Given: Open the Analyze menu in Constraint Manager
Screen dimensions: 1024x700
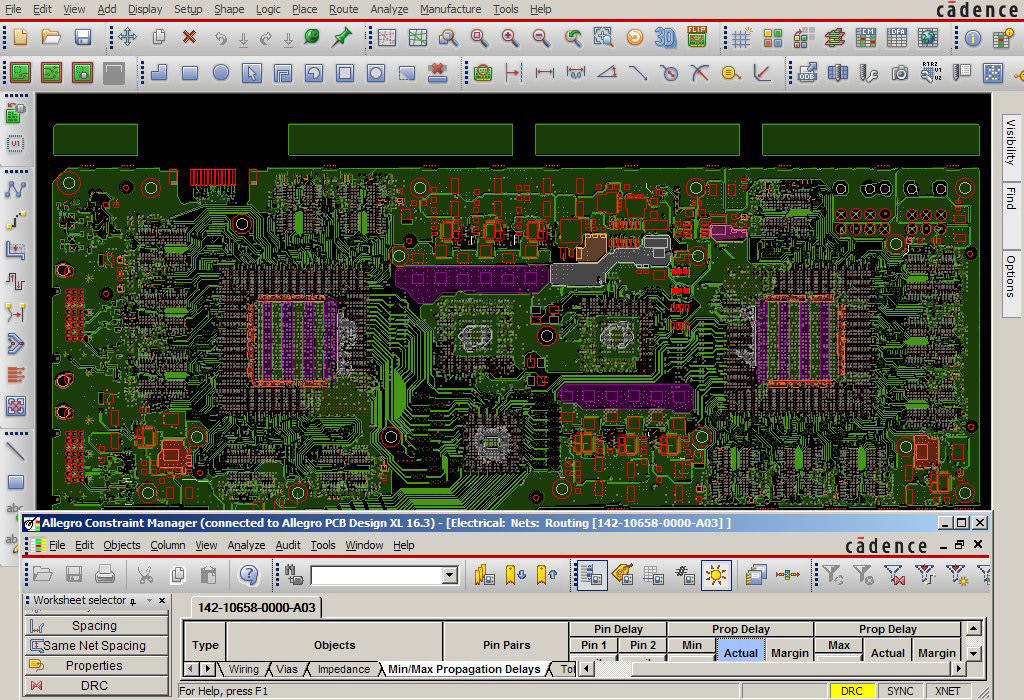Looking at the screenshot, I should [245, 545].
